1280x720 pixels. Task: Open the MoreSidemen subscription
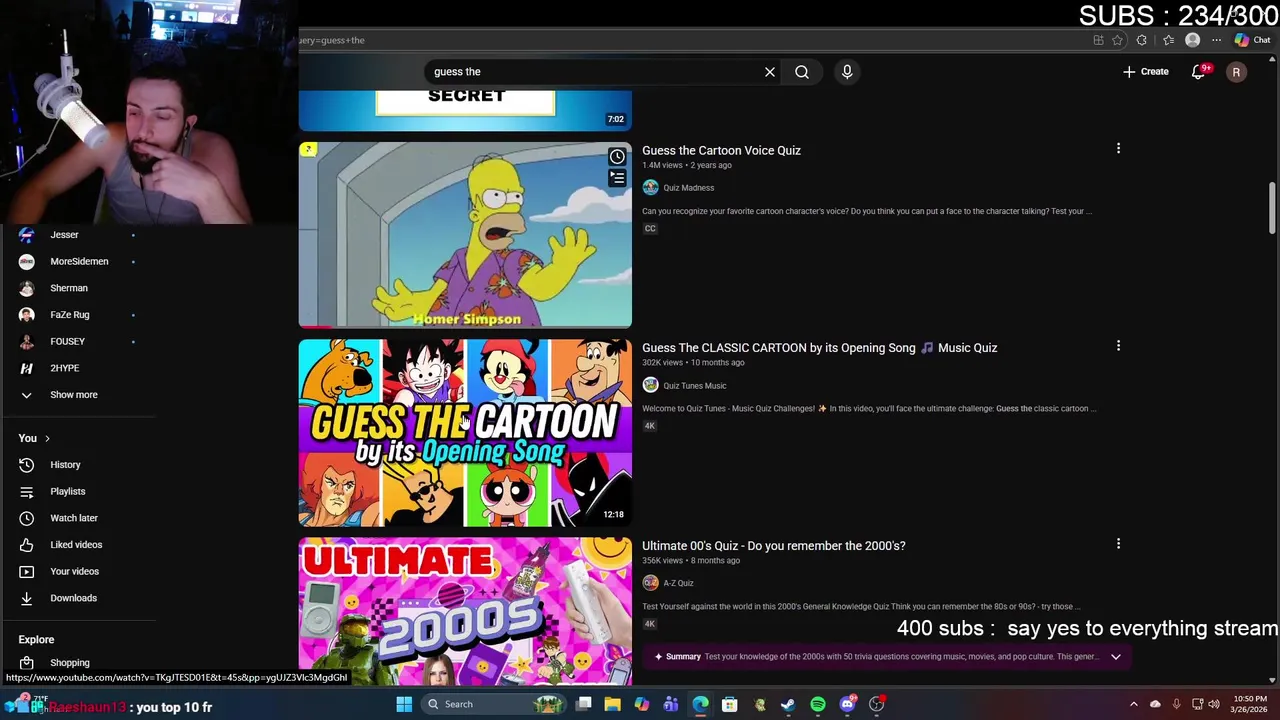click(78, 262)
